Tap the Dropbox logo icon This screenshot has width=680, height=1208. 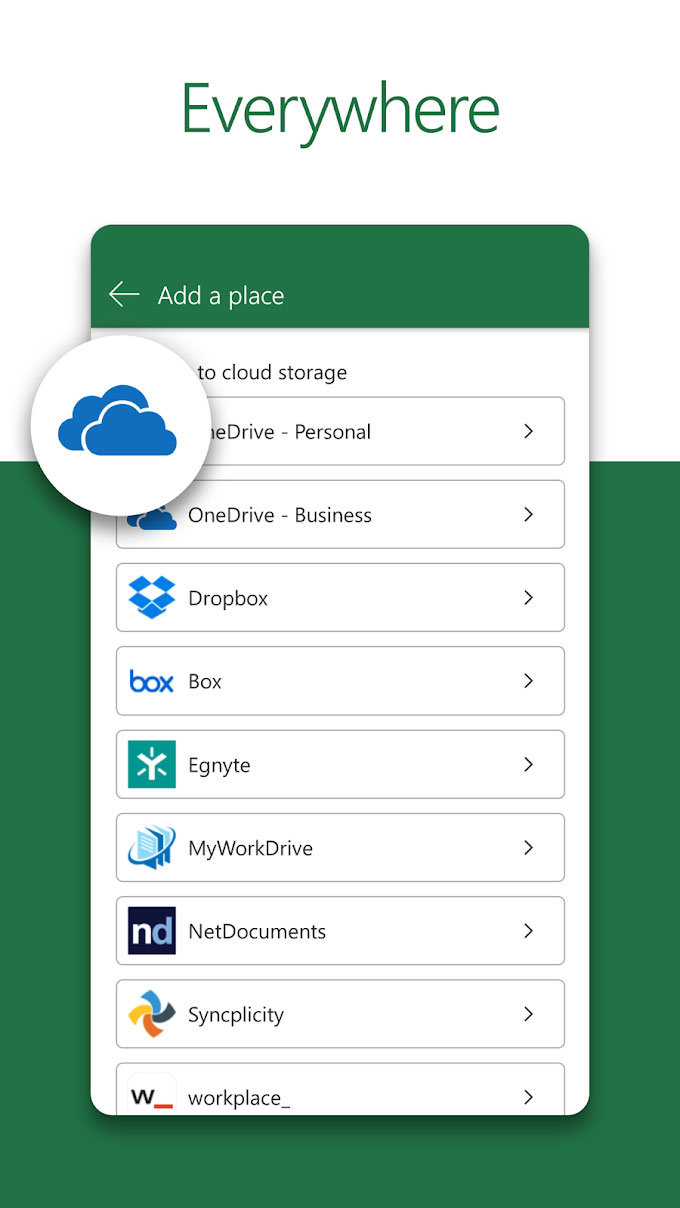(x=152, y=598)
